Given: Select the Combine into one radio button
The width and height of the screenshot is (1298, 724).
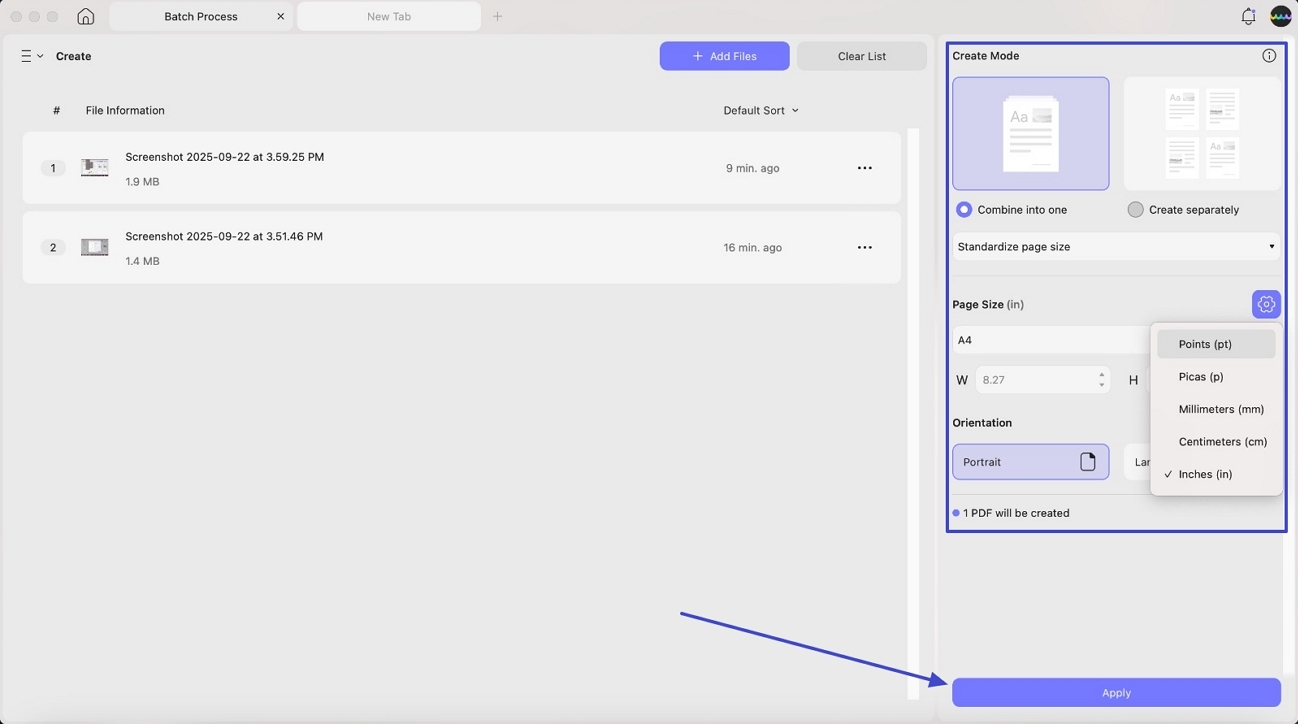Looking at the screenshot, I should (x=963, y=209).
